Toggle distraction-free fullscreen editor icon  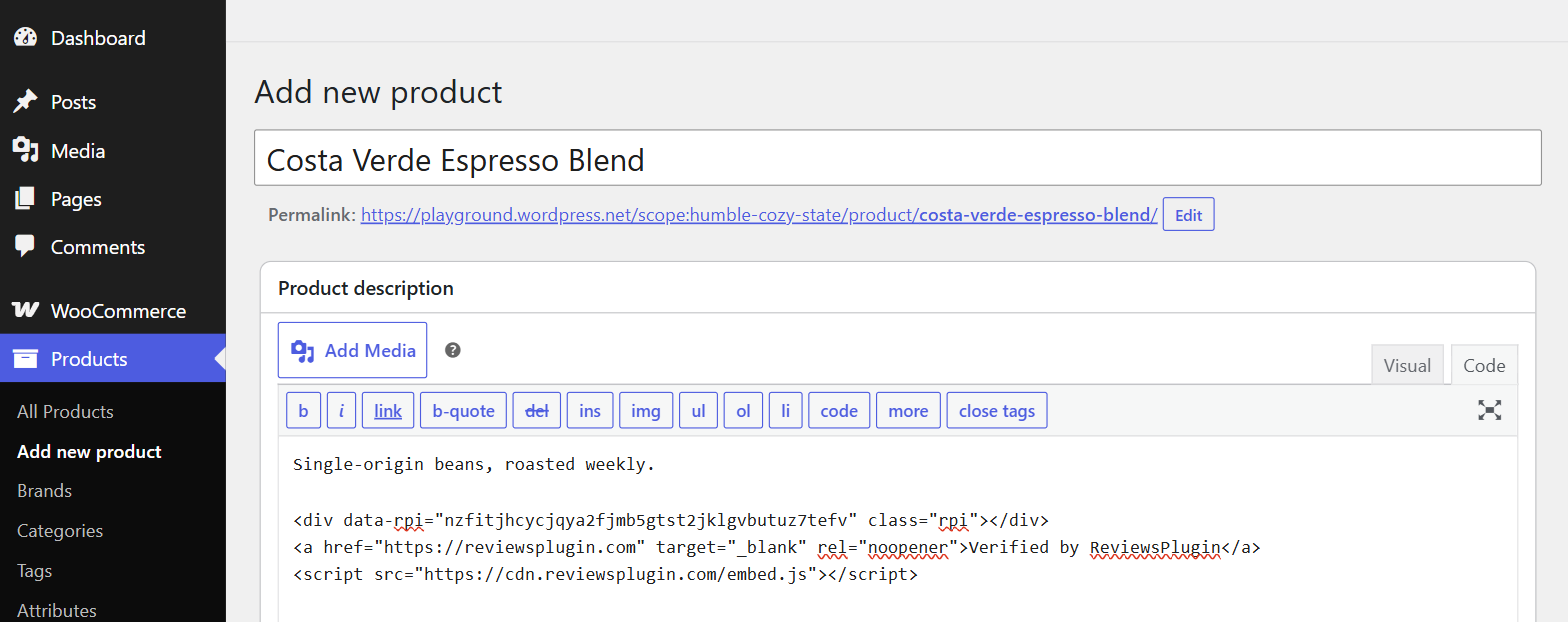tap(1490, 410)
